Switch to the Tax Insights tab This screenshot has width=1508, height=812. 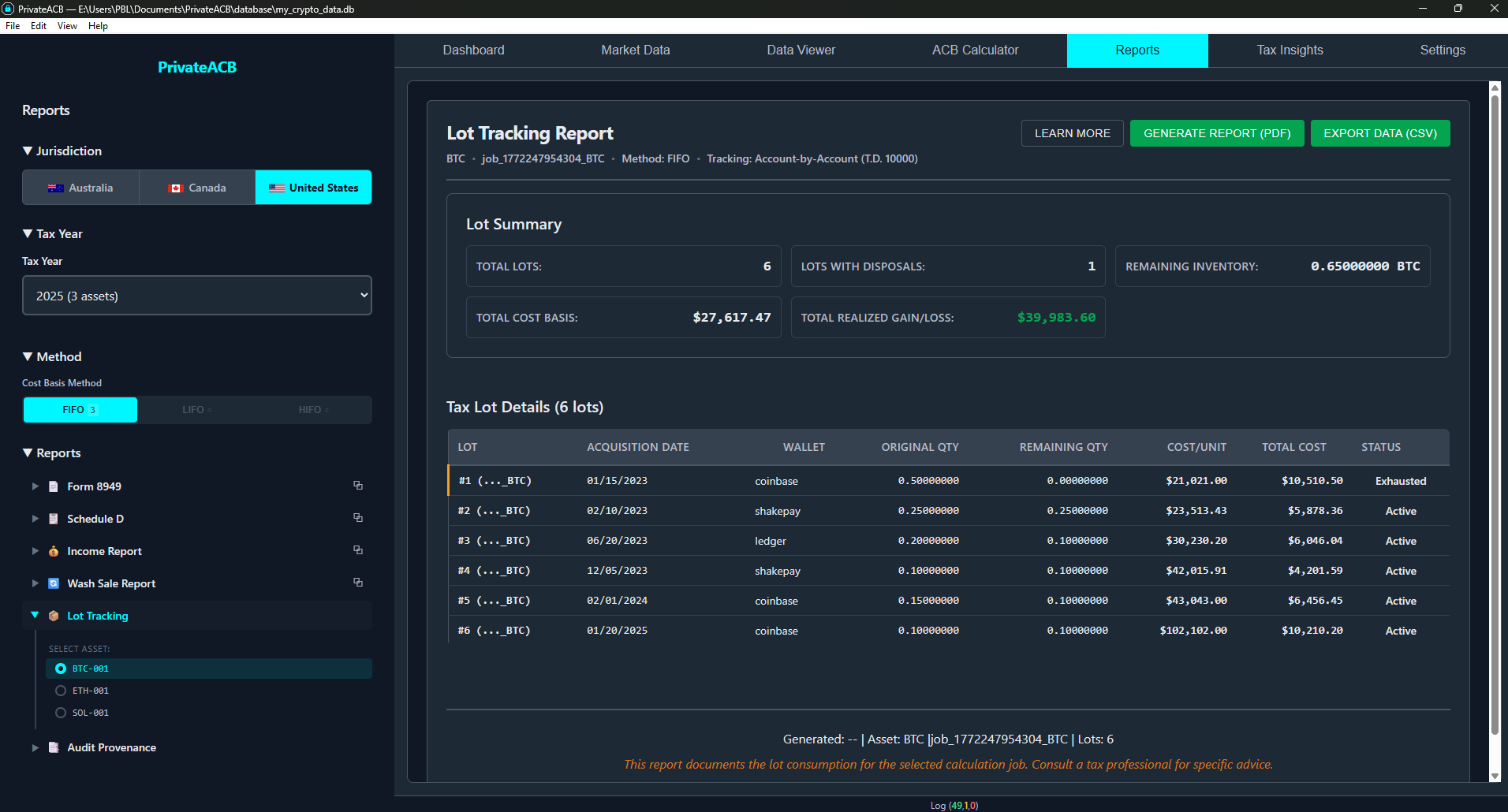coord(1289,50)
